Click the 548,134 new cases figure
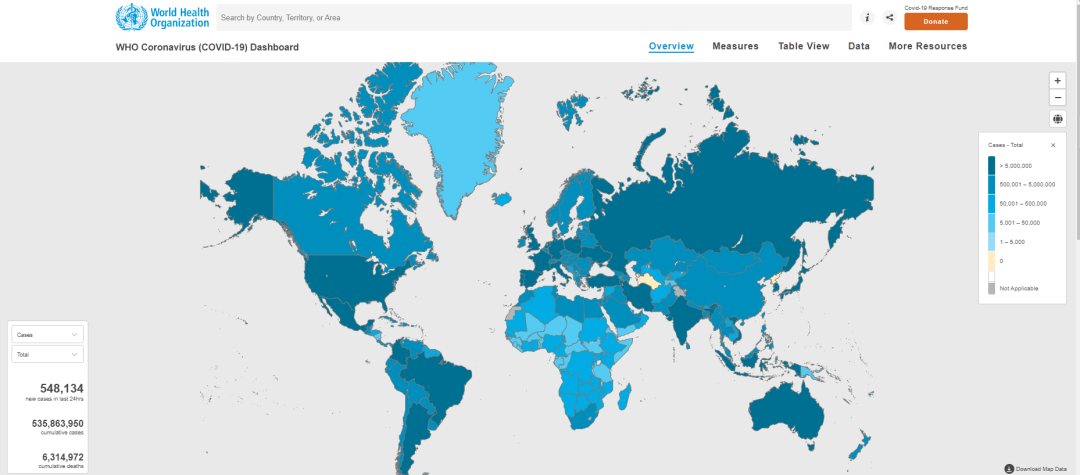The width and height of the screenshot is (1080, 475). click(61, 389)
